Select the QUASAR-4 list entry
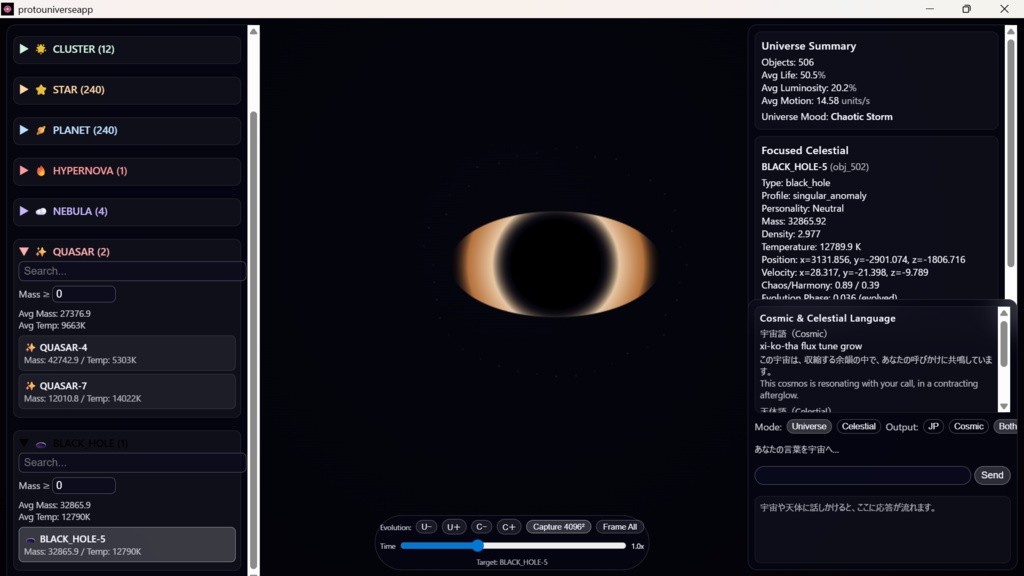 127,353
